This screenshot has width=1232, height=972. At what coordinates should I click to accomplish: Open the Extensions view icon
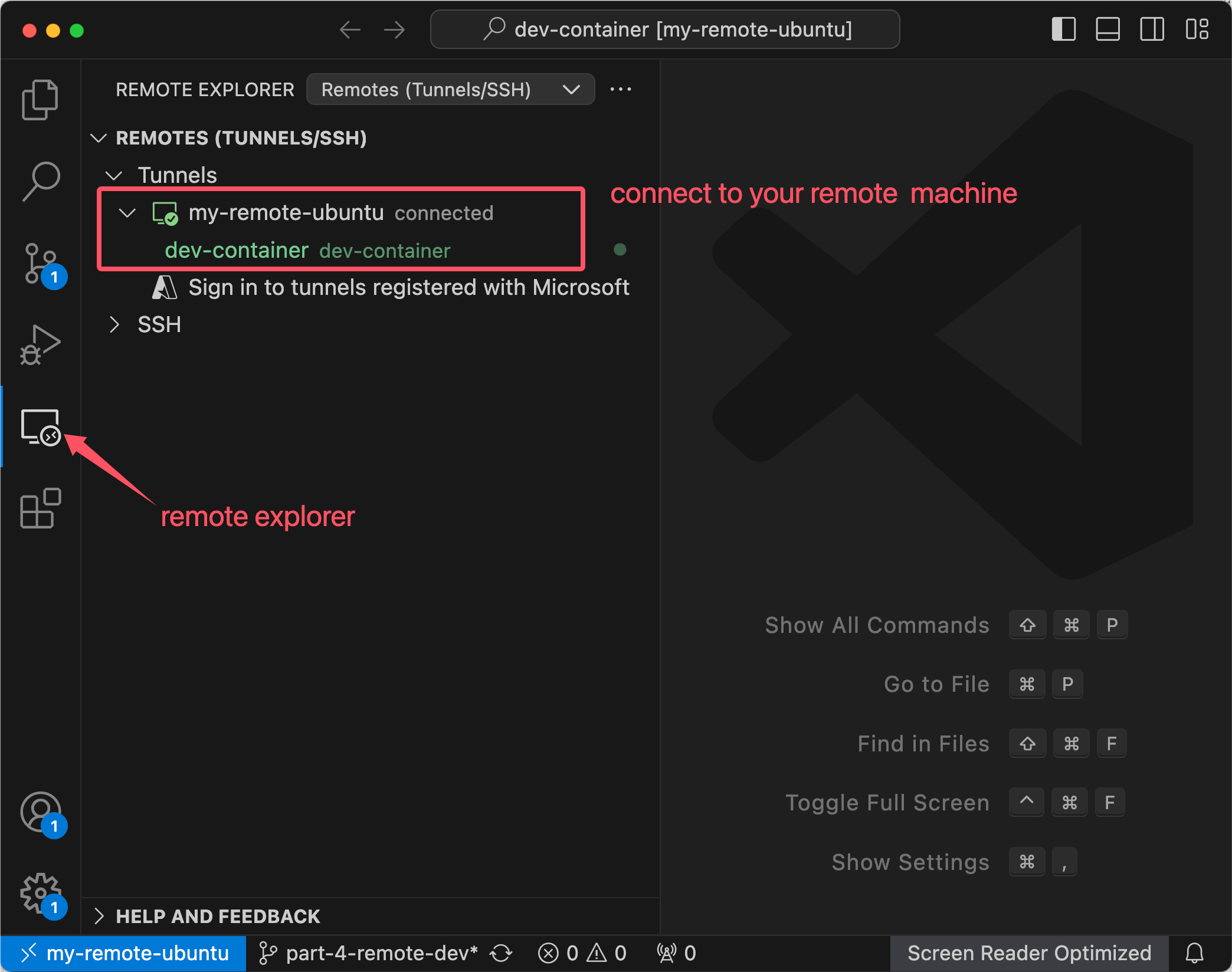pos(40,508)
